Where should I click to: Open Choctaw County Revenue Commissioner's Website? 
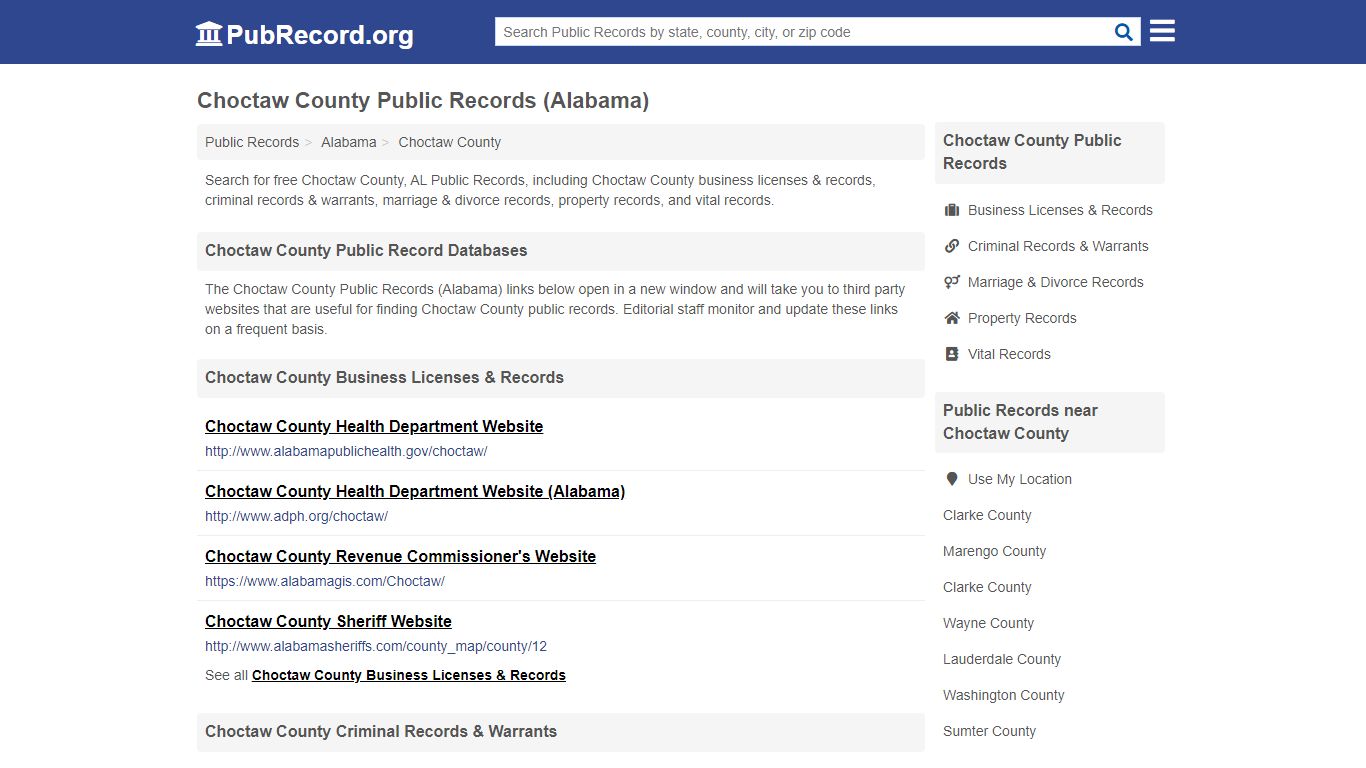[x=400, y=556]
